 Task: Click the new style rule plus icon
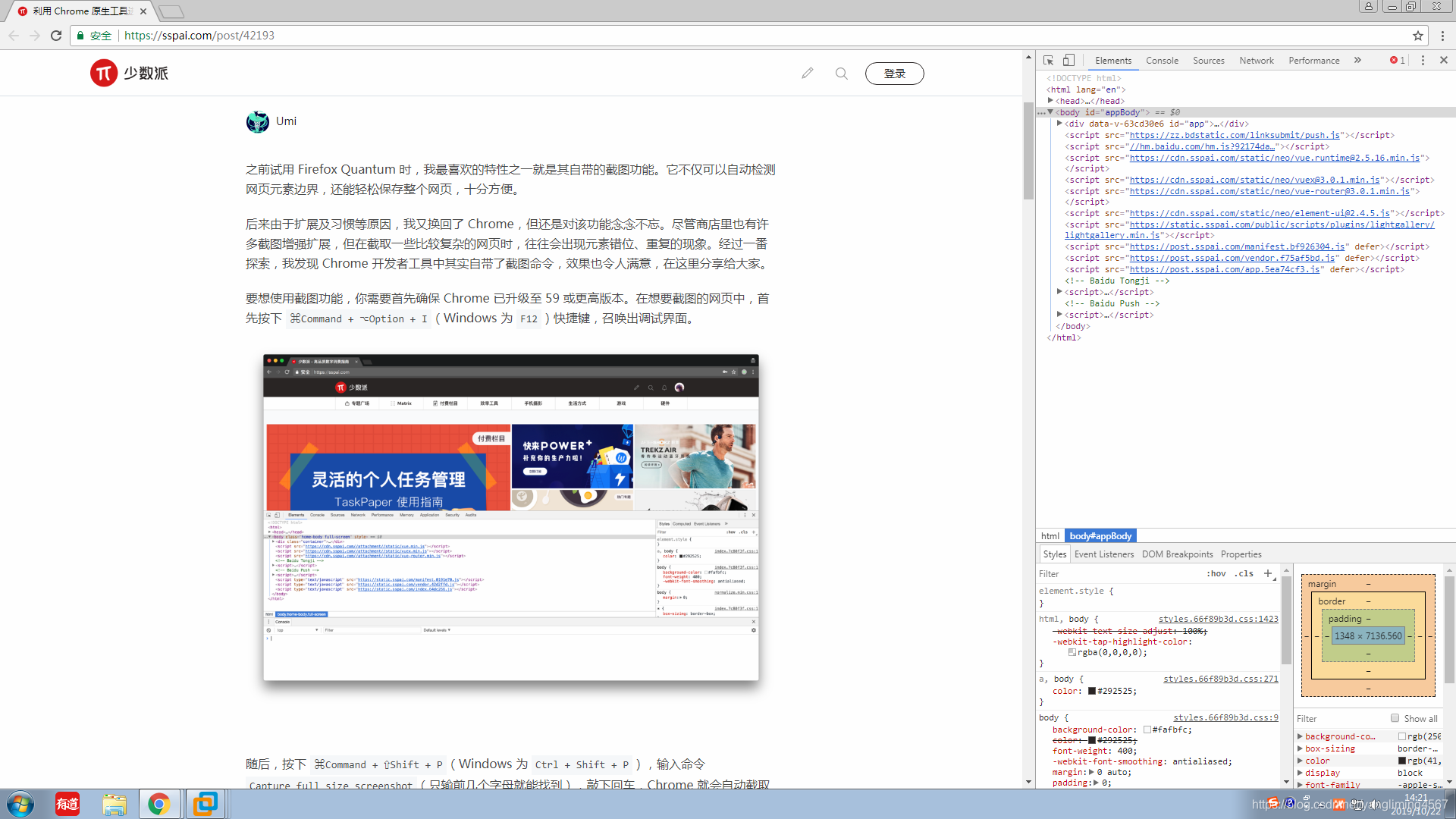click(1268, 573)
